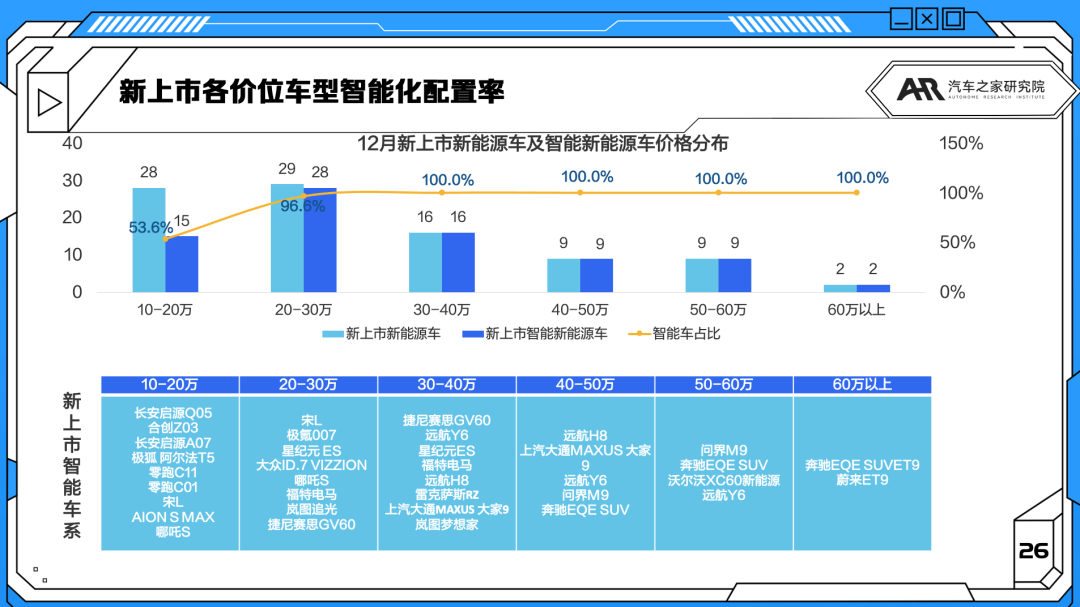Screen dimensions: 1080x607
Task: Click the 40-50万 vehicle list cell
Action: tap(585, 473)
